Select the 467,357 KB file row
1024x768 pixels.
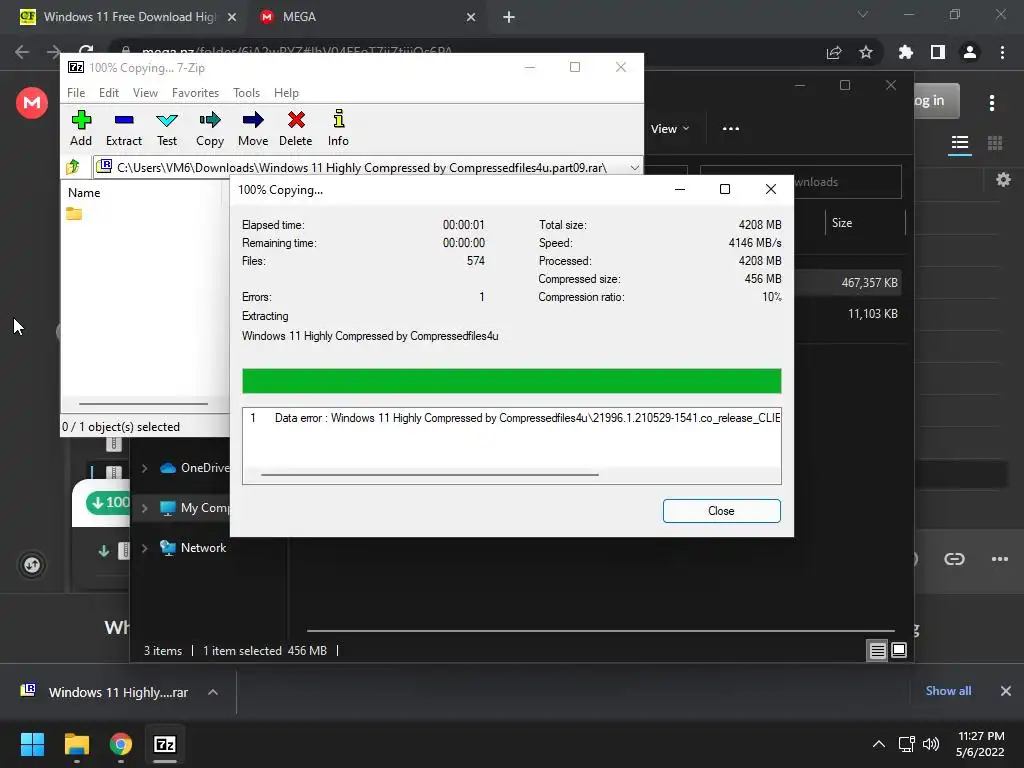(x=849, y=283)
